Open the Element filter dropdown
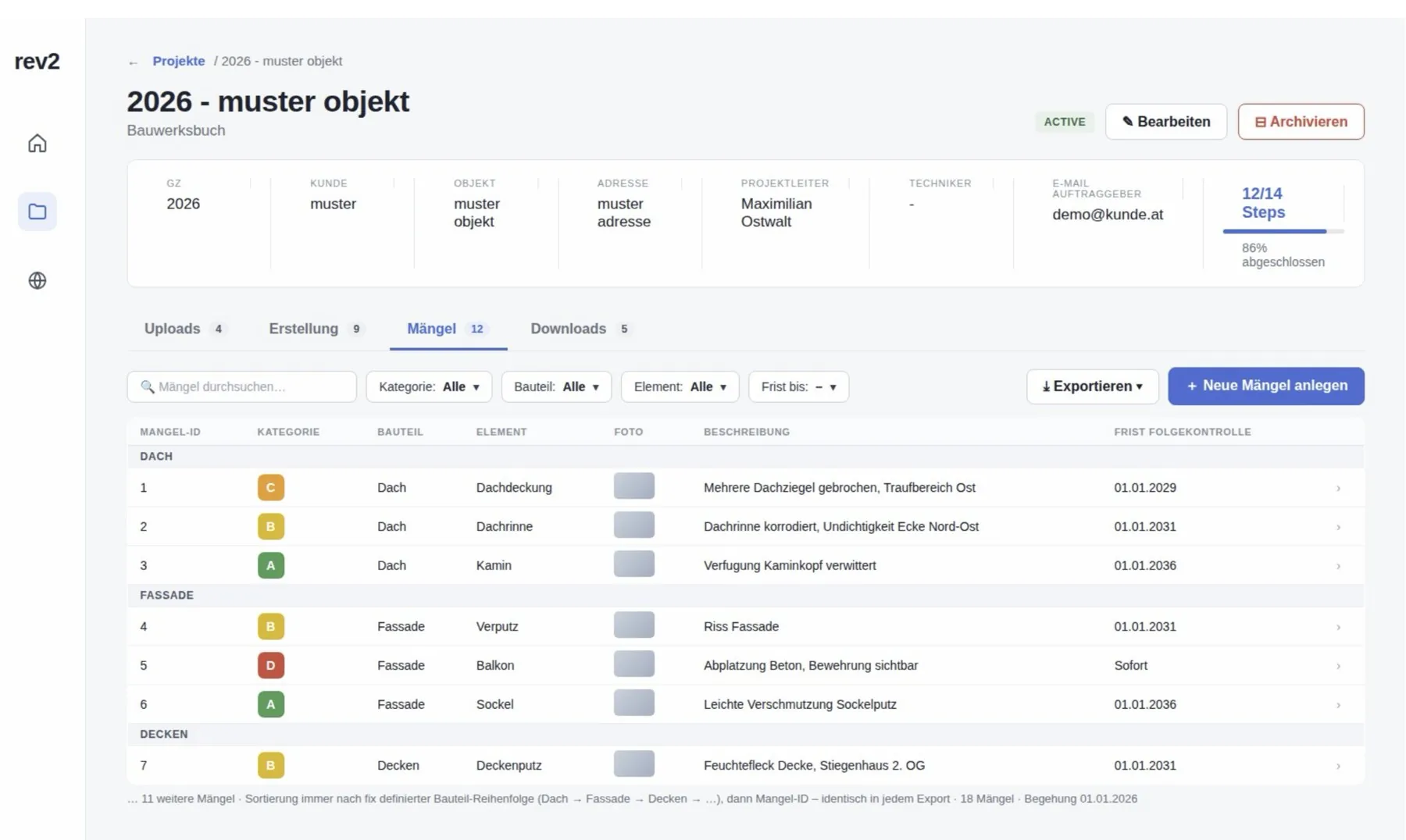The height and width of the screenshot is (840, 1406). click(x=680, y=387)
